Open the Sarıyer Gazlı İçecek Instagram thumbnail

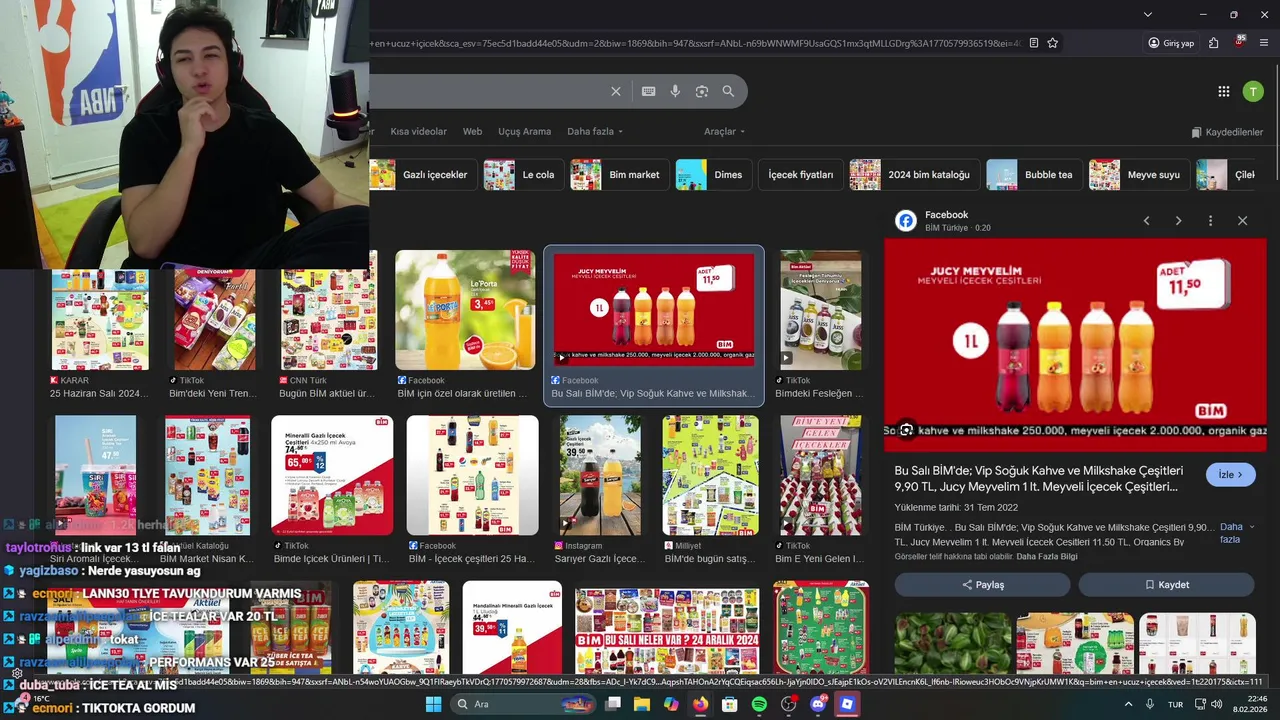pos(600,475)
